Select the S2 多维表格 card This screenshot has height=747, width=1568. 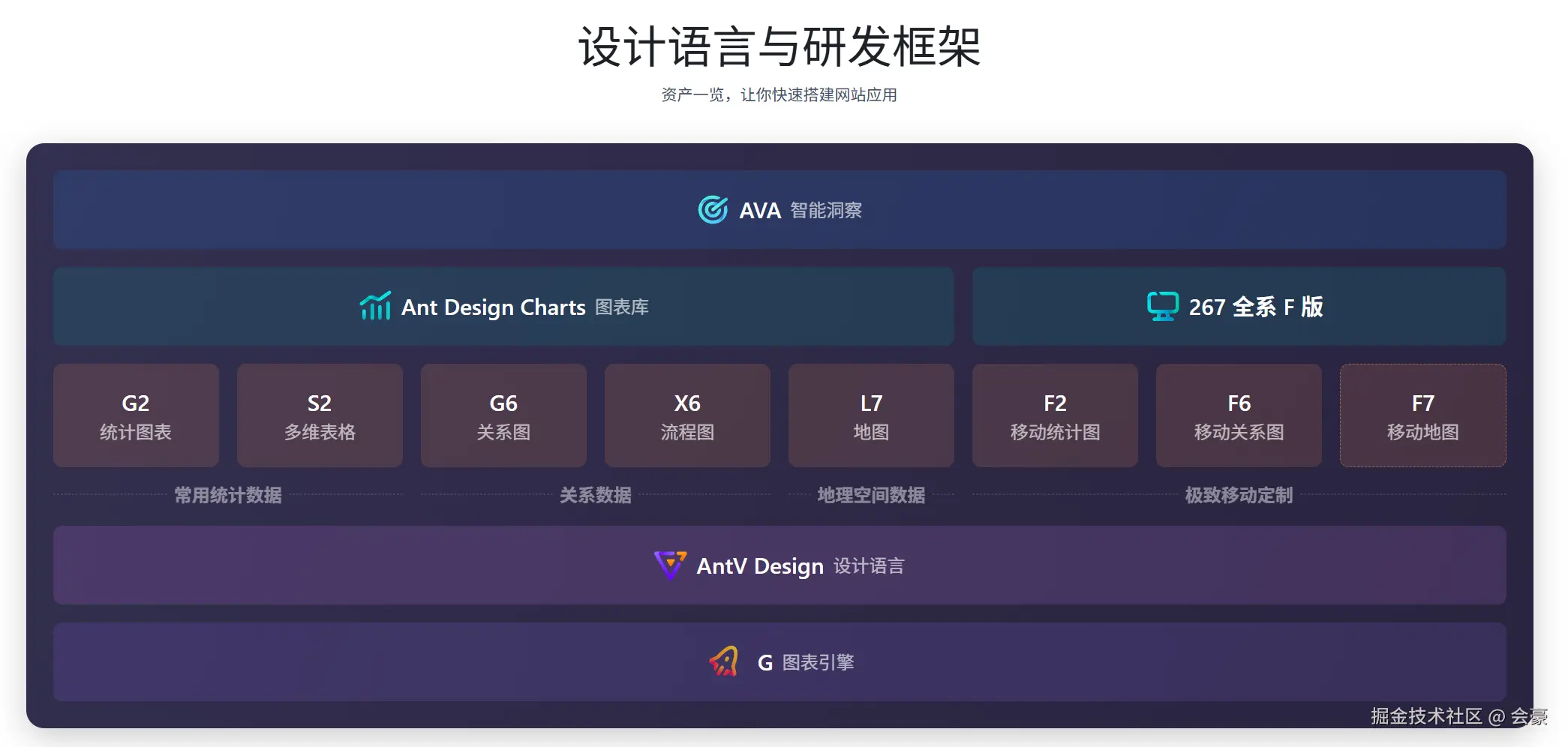[x=320, y=415]
